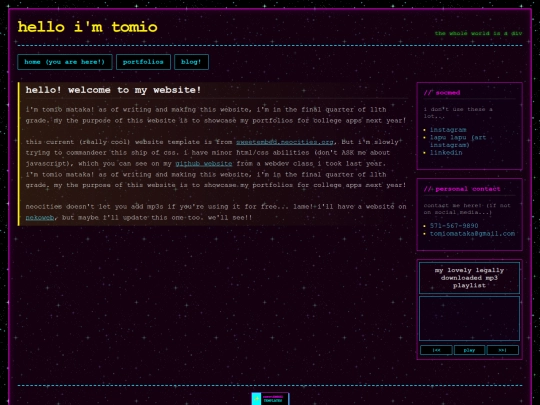Click the play button in mp3 player
The width and height of the screenshot is (540, 405).
coord(469,350)
